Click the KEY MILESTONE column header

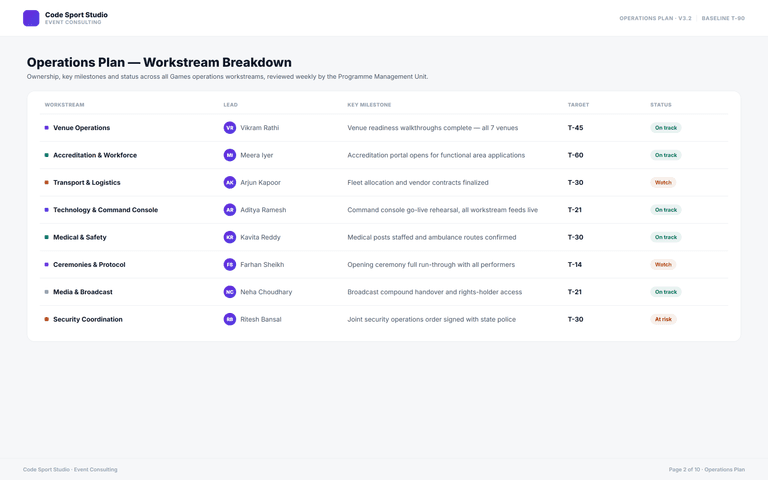tap(369, 105)
